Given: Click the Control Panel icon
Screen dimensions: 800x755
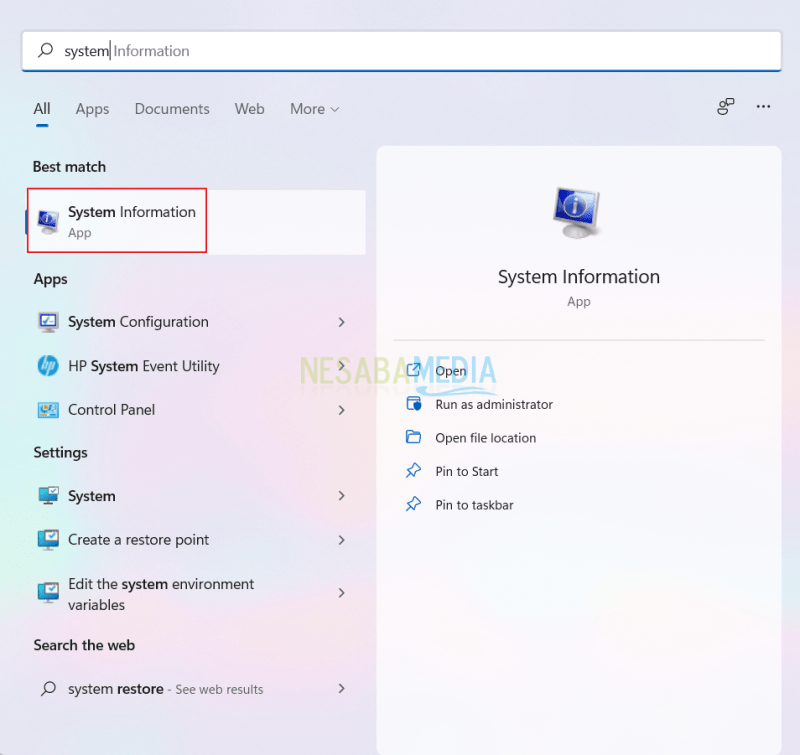Looking at the screenshot, I should tap(48, 410).
